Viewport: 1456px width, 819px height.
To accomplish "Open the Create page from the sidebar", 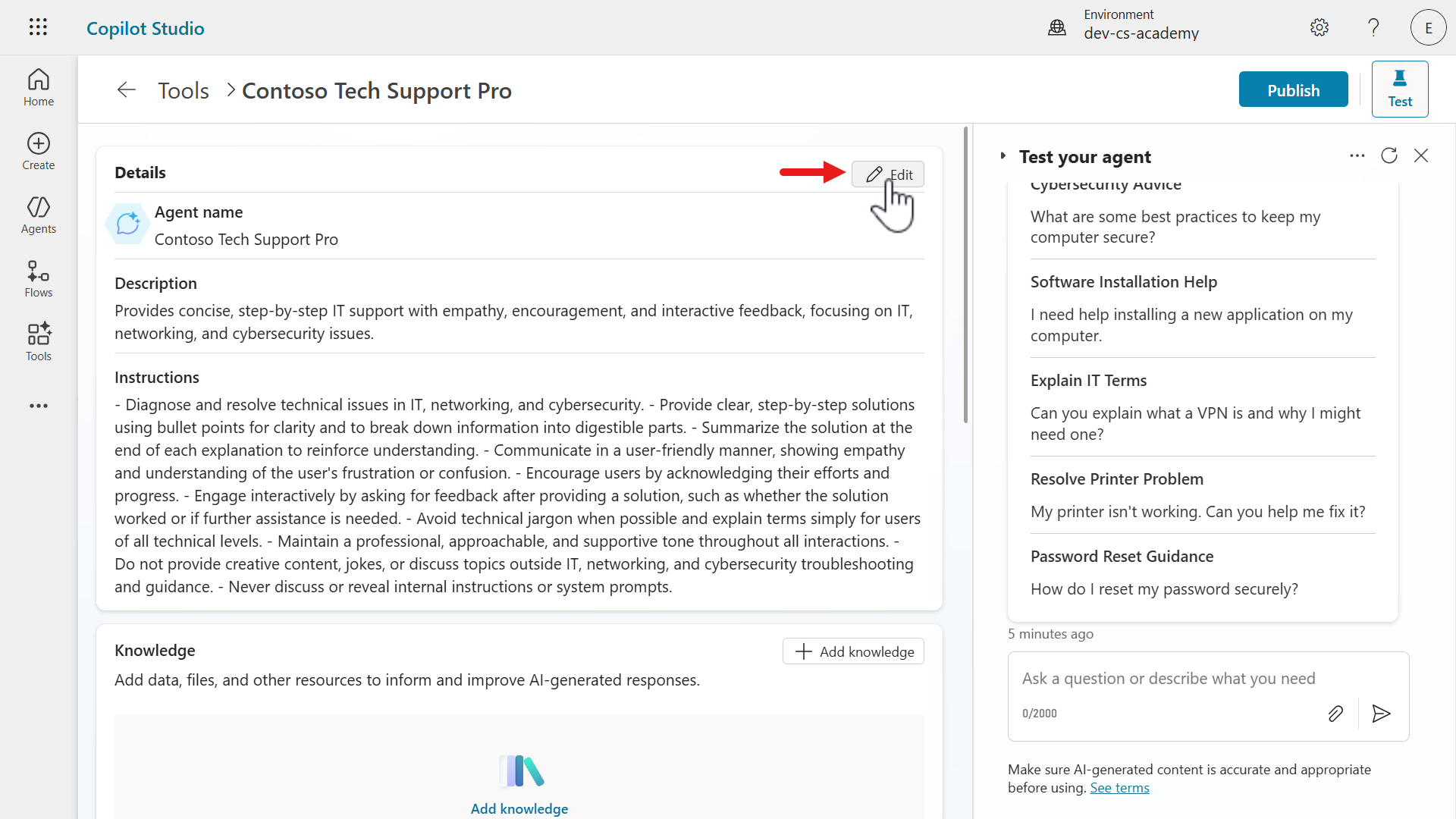I will [38, 152].
